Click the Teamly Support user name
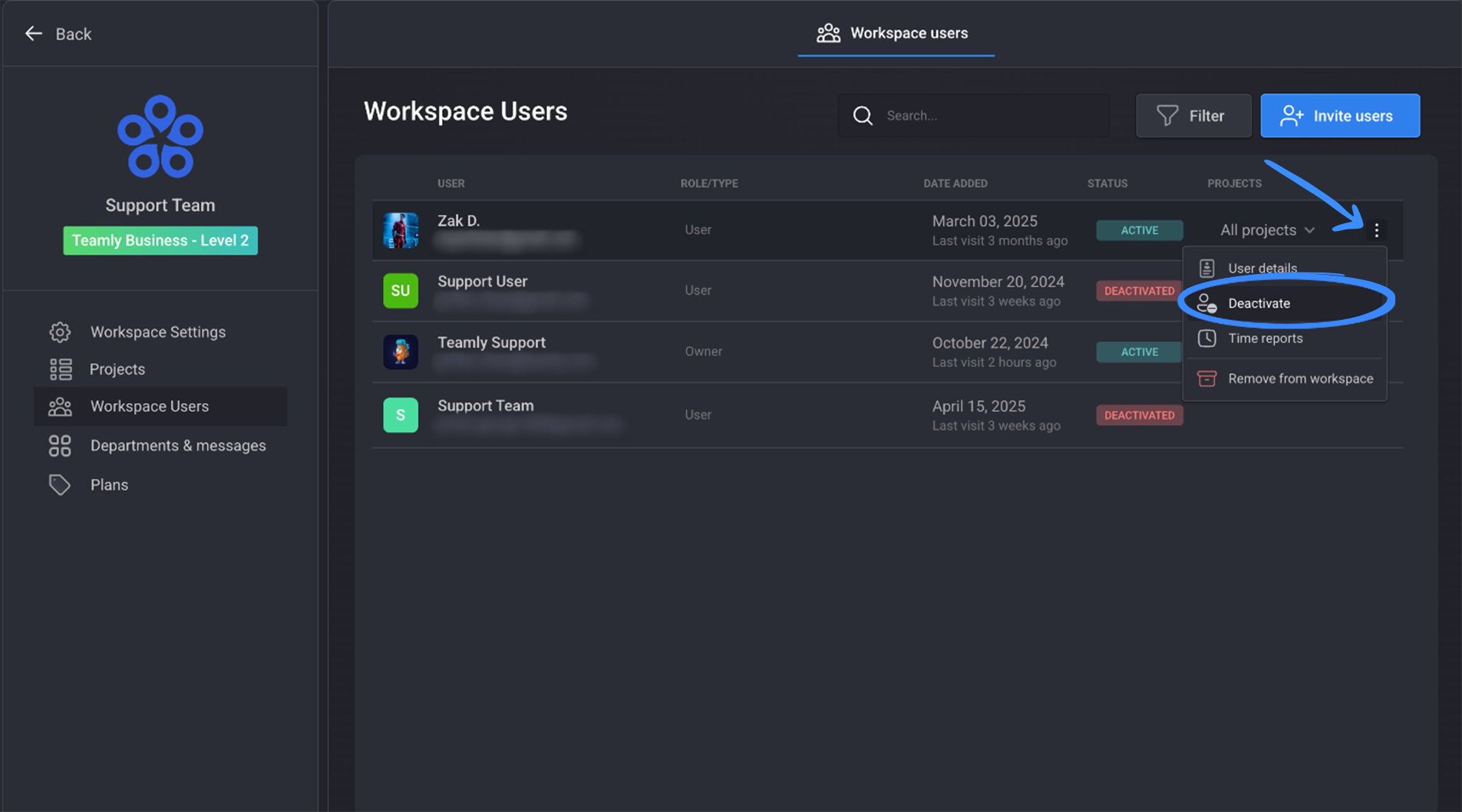 491,342
